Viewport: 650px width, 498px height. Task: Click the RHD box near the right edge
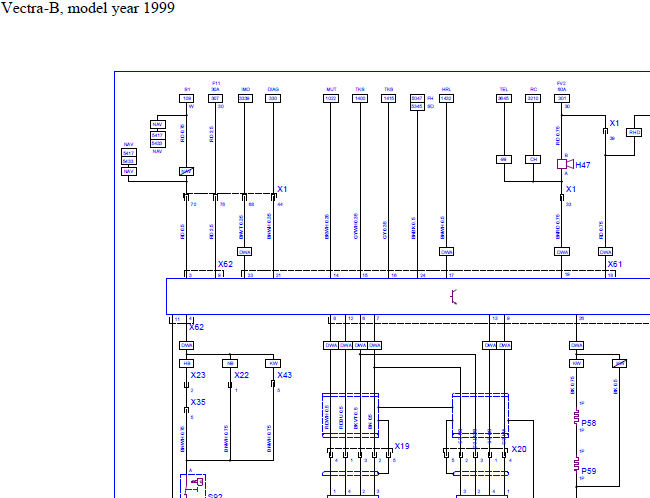pos(634,133)
